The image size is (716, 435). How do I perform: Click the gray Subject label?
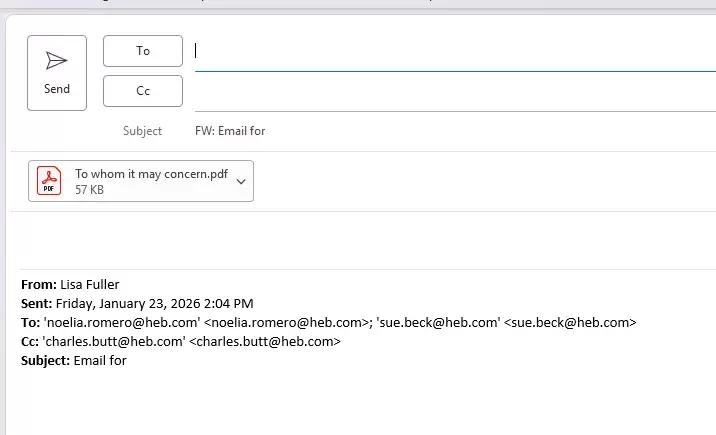pyautogui.click(x=142, y=131)
